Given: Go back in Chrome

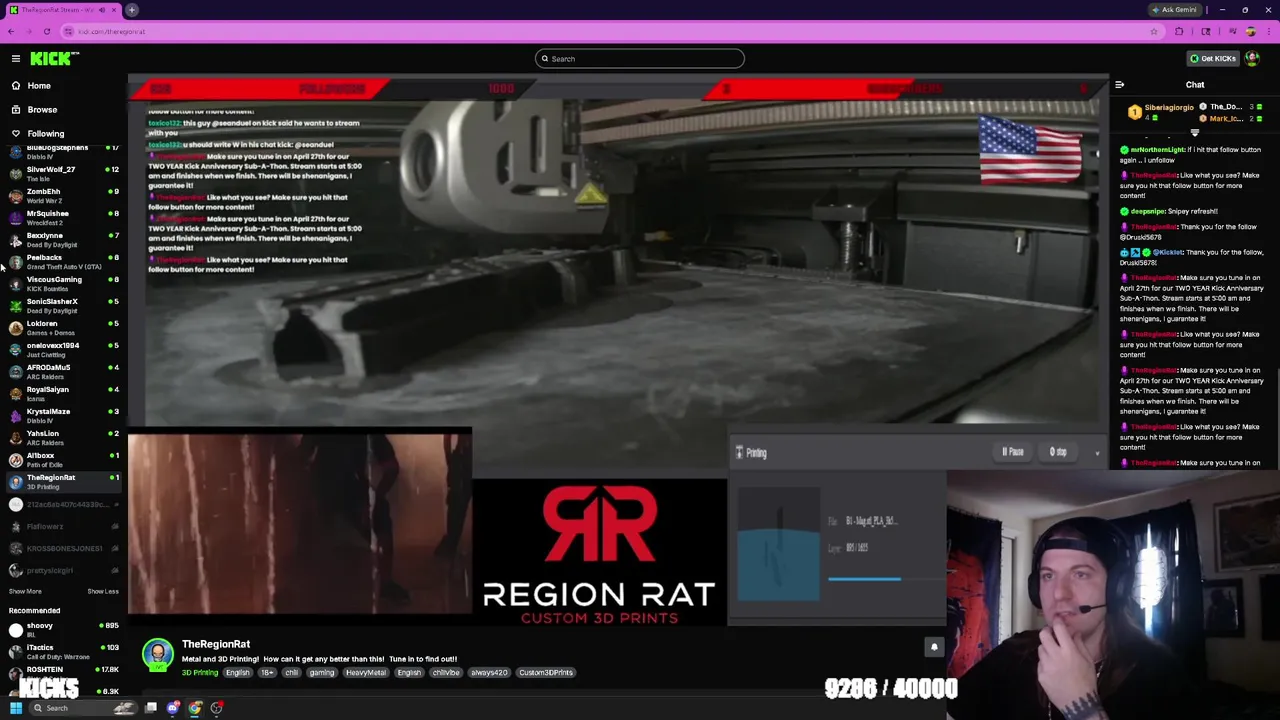Looking at the screenshot, I should pyautogui.click(x=11, y=32).
